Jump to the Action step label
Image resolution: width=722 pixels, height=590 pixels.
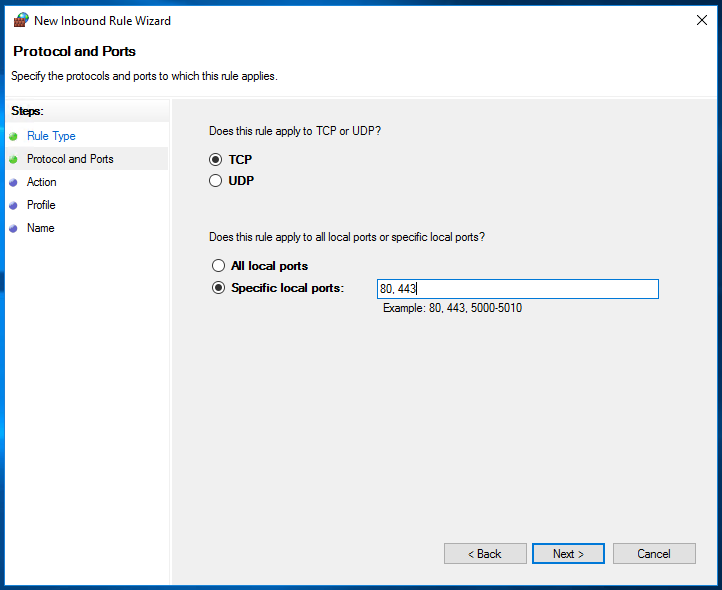pyautogui.click(x=42, y=182)
